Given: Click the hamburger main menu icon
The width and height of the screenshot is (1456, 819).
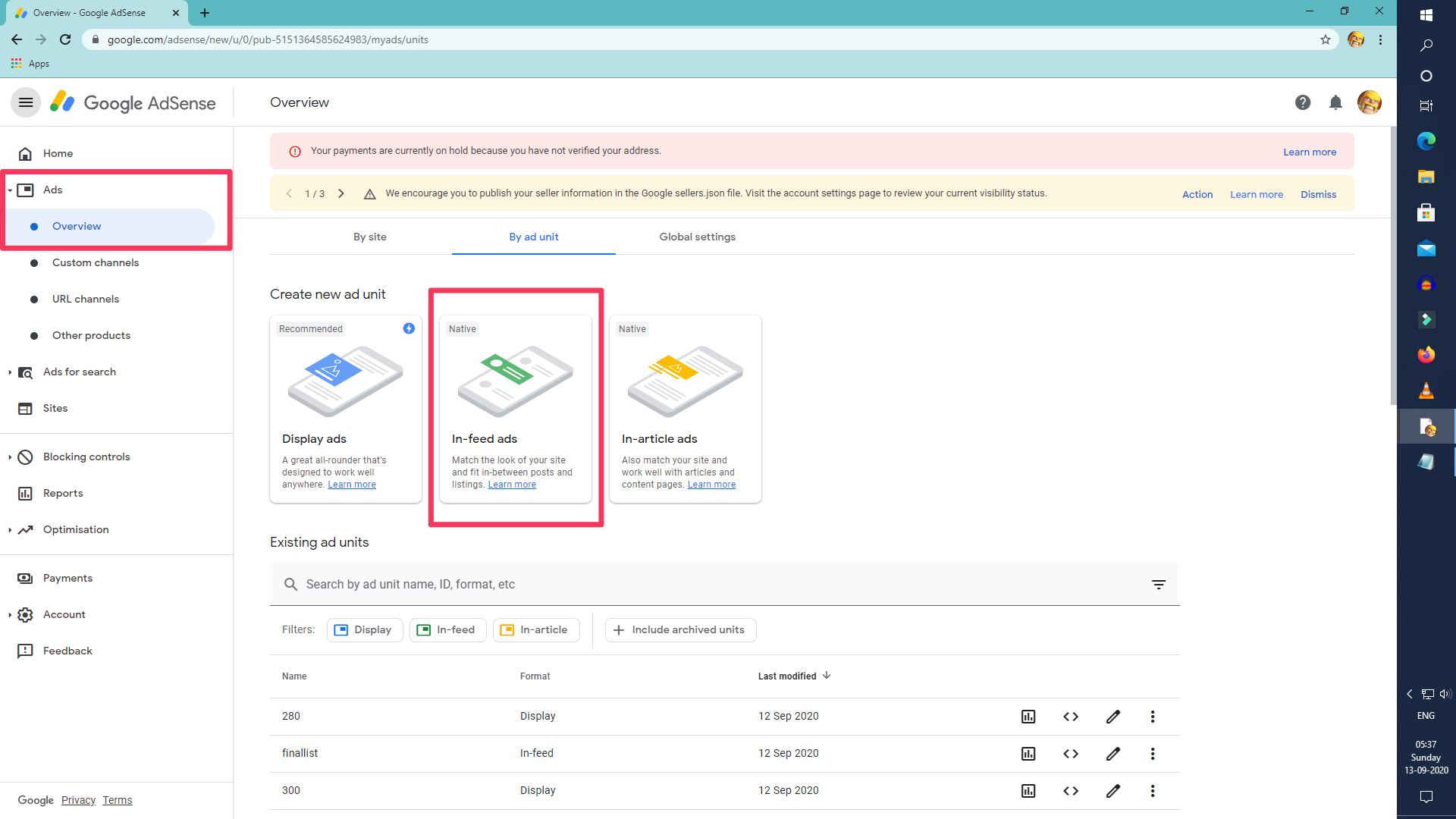Looking at the screenshot, I should (26, 102).
